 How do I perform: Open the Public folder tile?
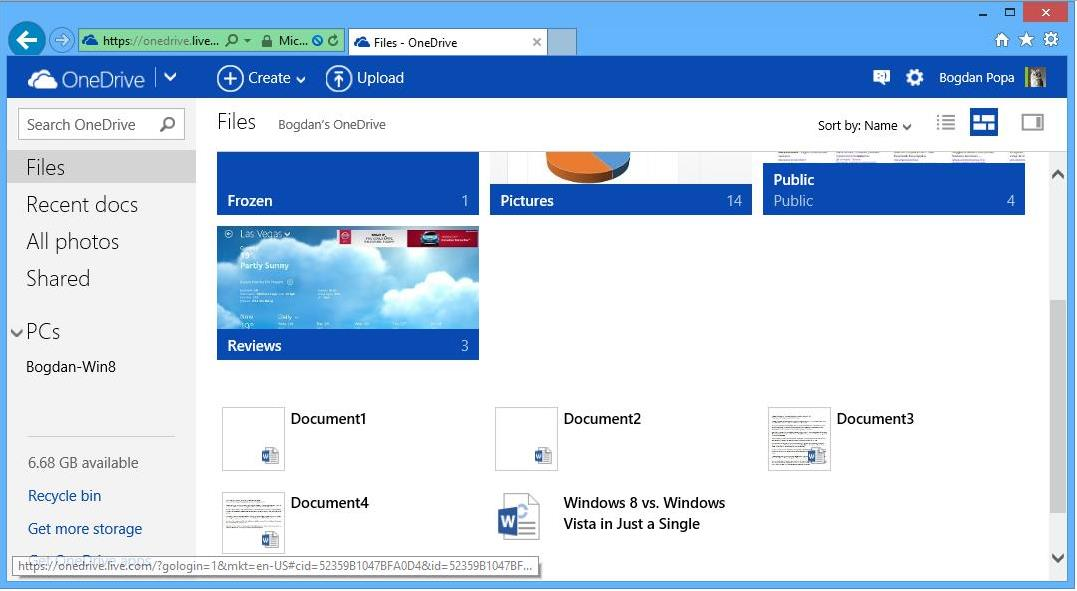[x=894, y=183]
